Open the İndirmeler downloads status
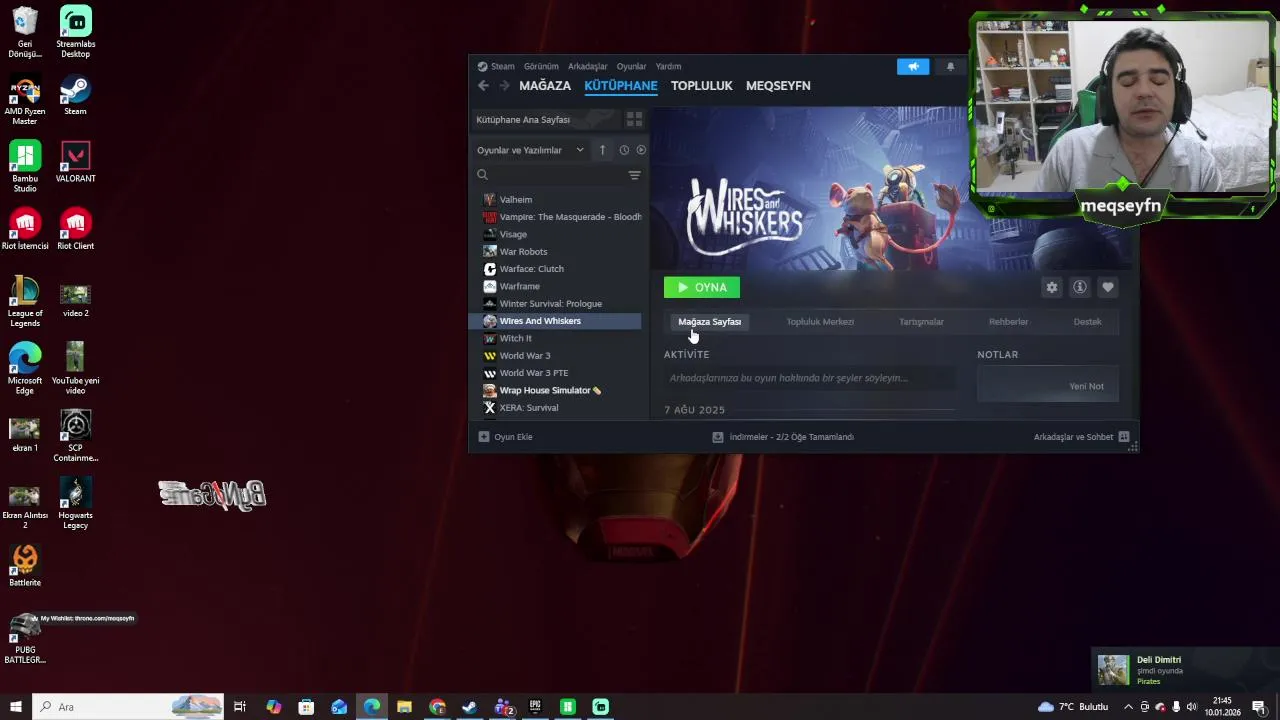This screenshot has height=720, width=1280. 783,437
